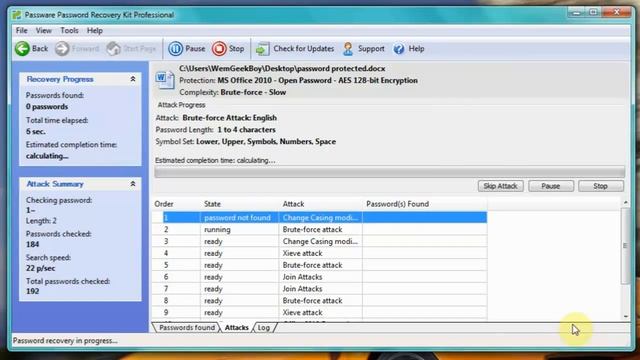Click the greyed-out Forward arrow icon
This screenshot has height=360, width=640.
(62, 49)
